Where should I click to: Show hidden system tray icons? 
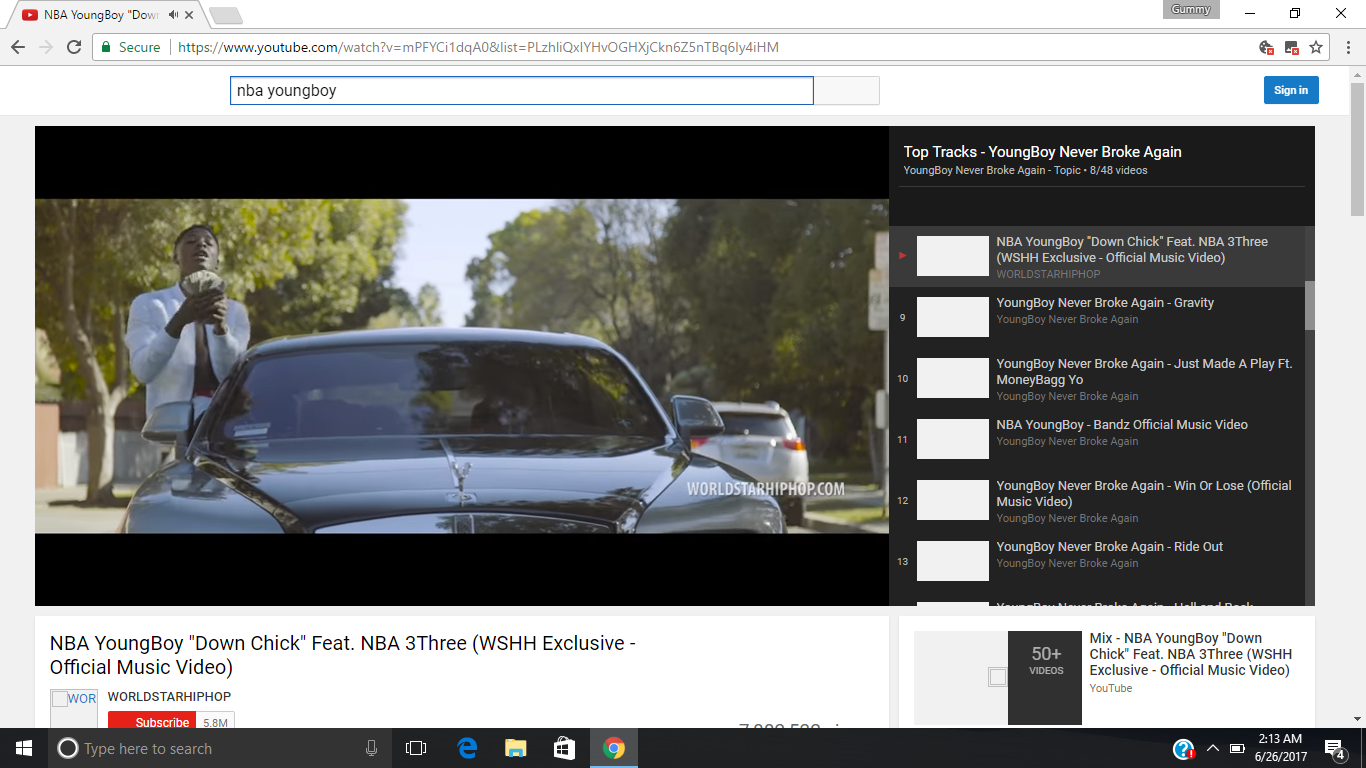(1212, 748)
